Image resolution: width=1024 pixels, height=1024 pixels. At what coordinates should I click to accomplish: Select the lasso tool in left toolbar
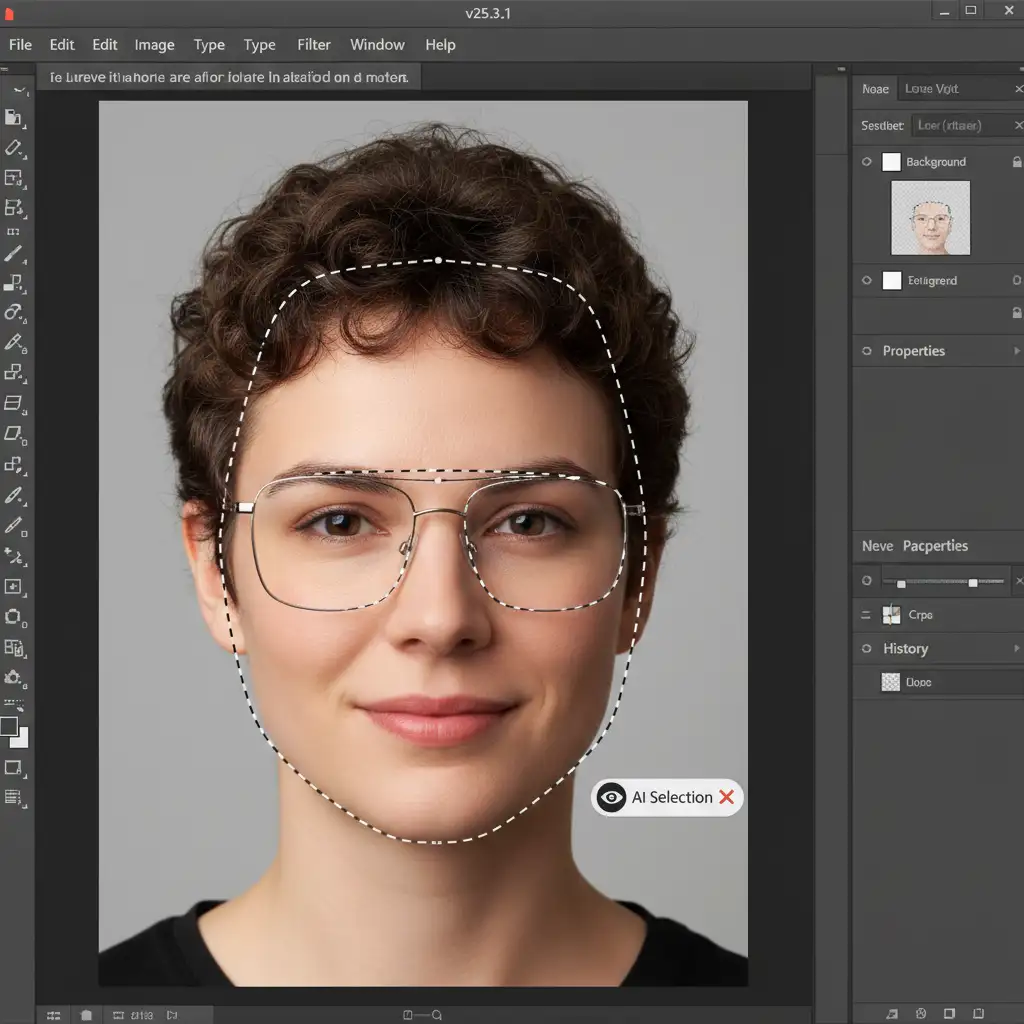pos(13,311)
